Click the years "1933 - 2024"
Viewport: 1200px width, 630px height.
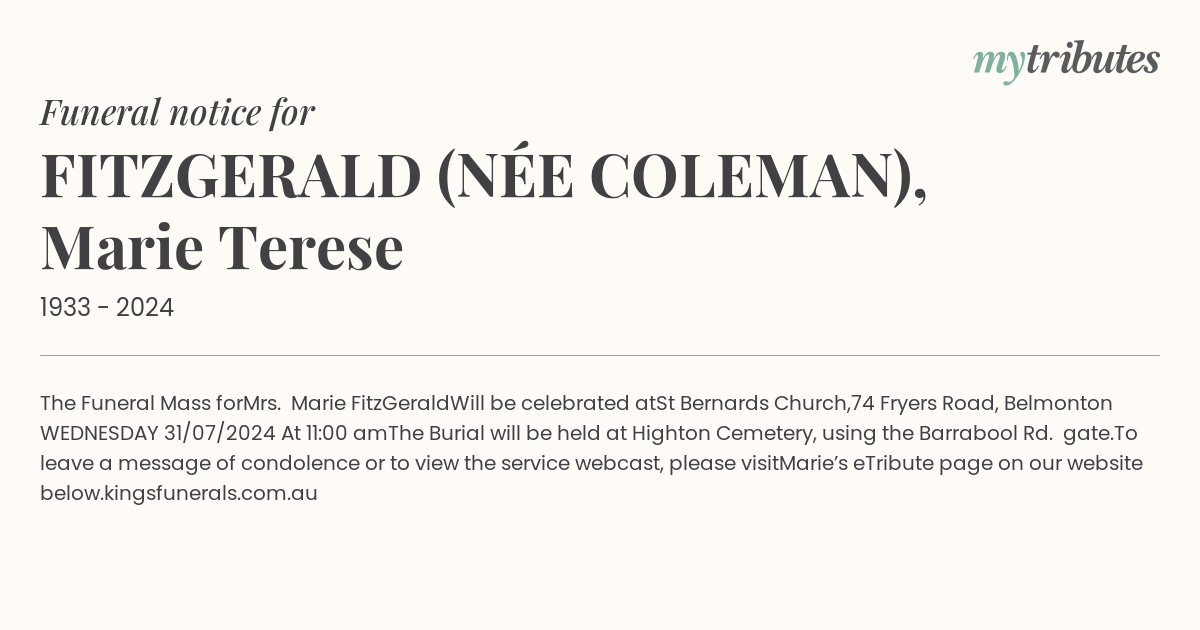(x=107, y=308)
